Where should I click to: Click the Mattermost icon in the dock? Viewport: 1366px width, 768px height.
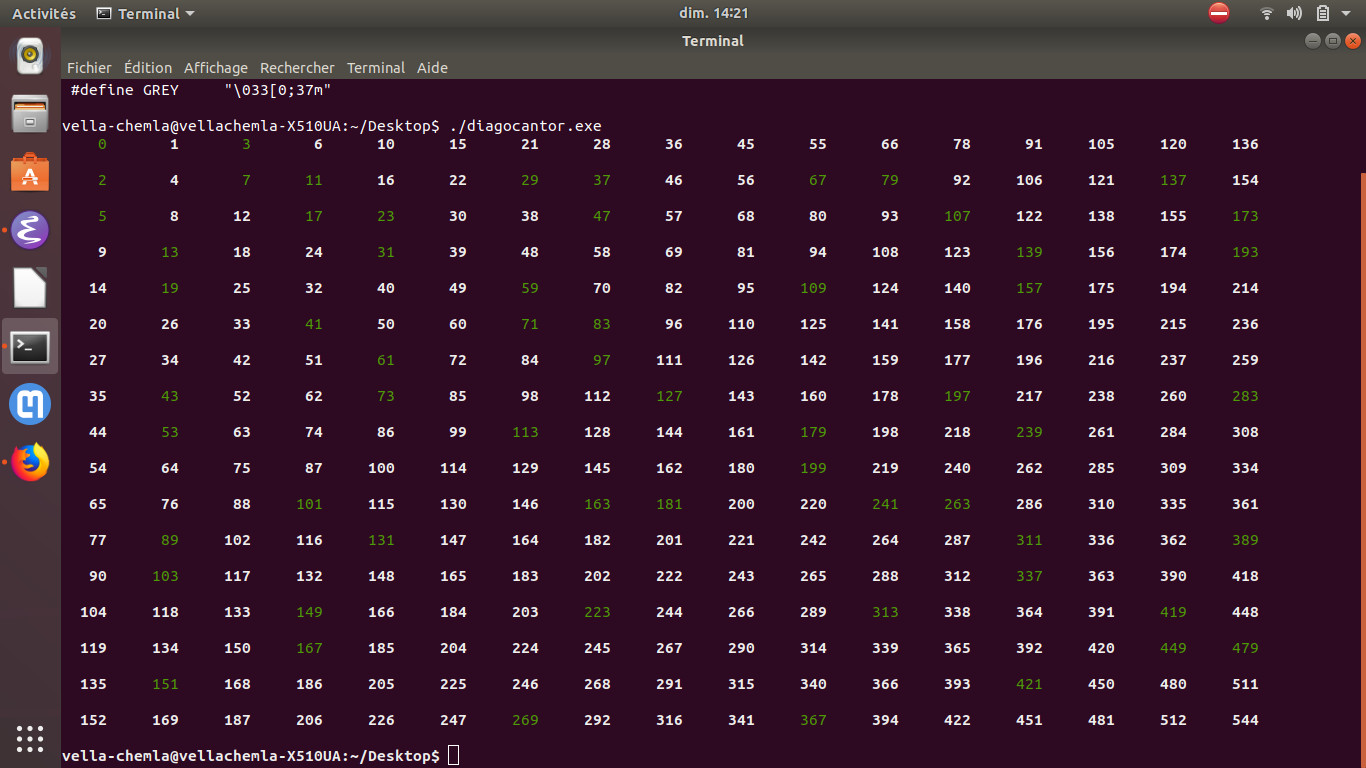[30, 405]
